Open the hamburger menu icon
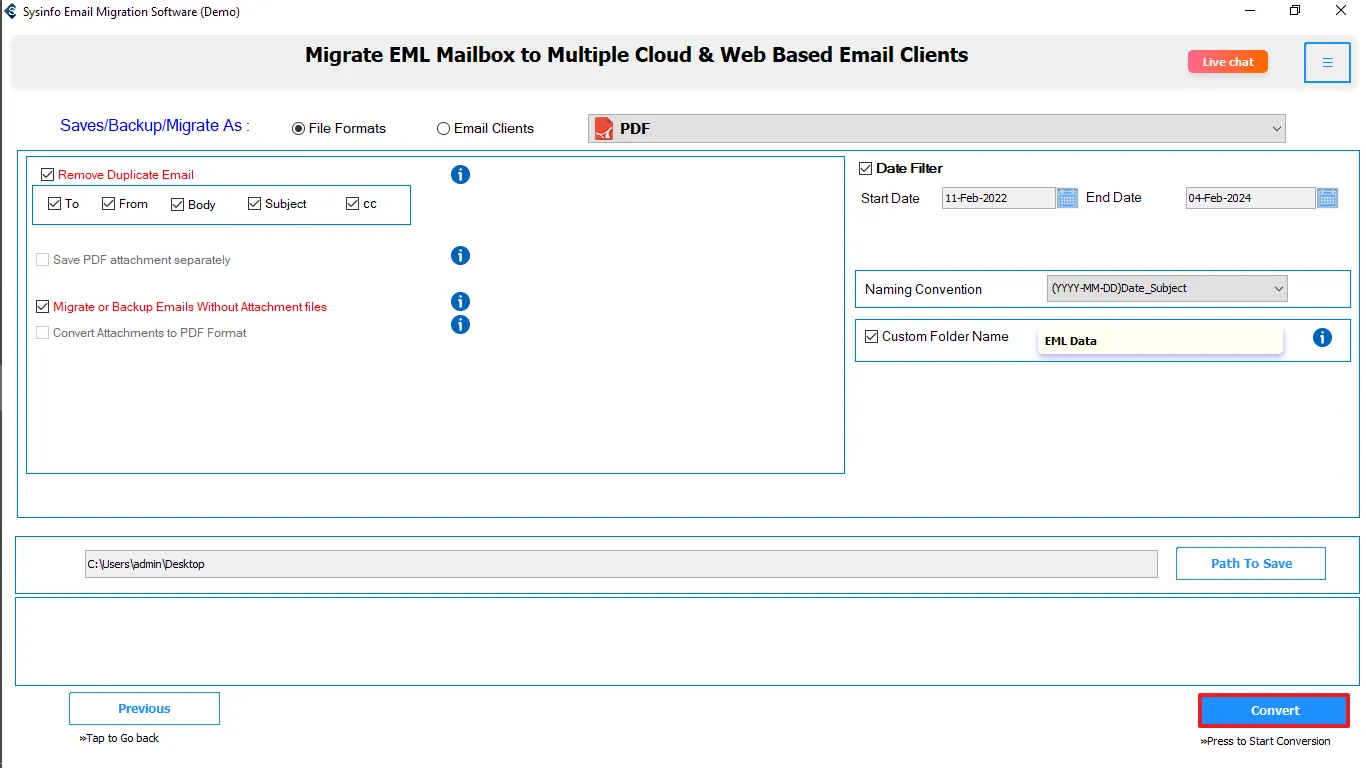The width and height of the screenshot is (1366, 768). point(1327,62)
